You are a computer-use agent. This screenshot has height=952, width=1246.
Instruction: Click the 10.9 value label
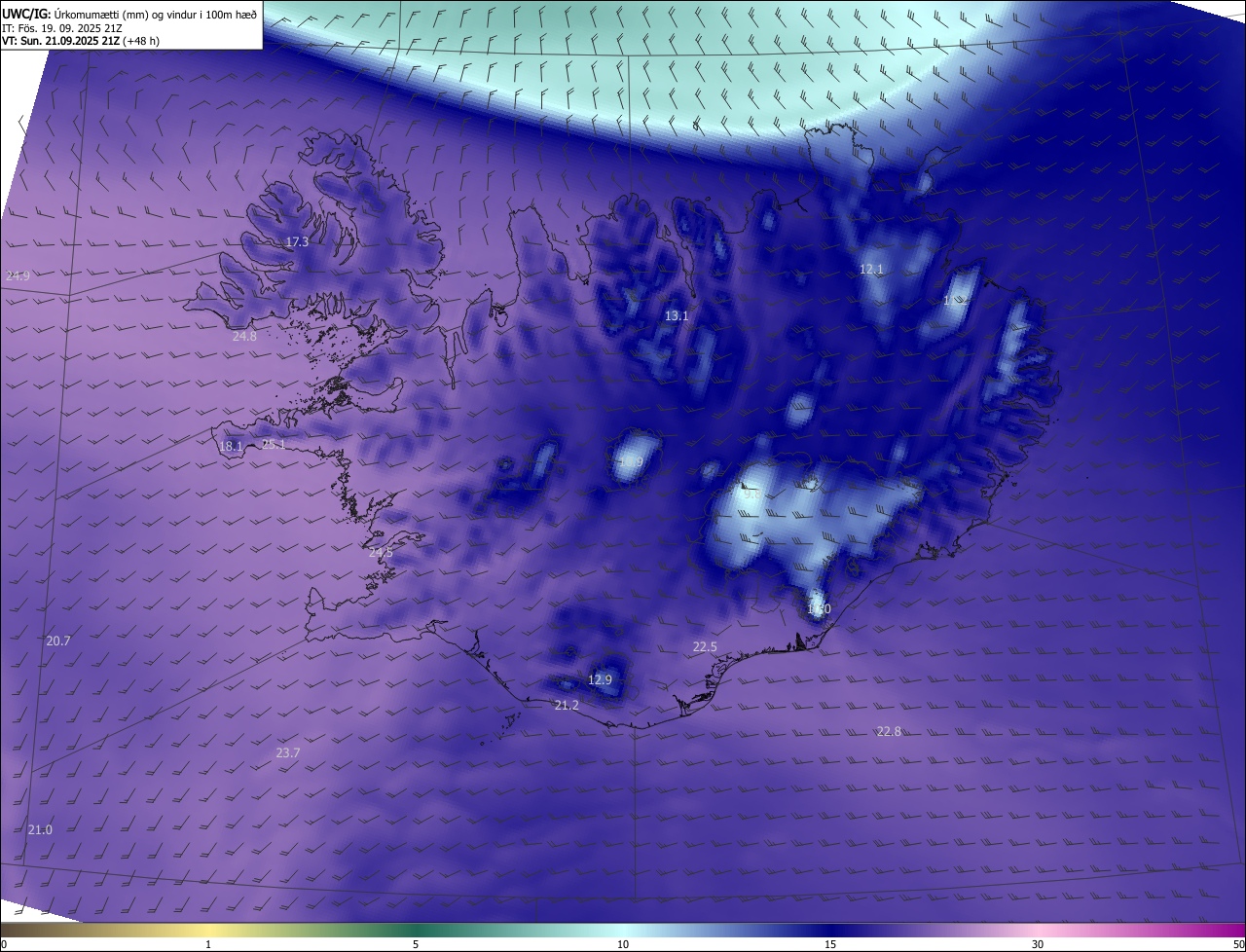(x=631, y=461)
